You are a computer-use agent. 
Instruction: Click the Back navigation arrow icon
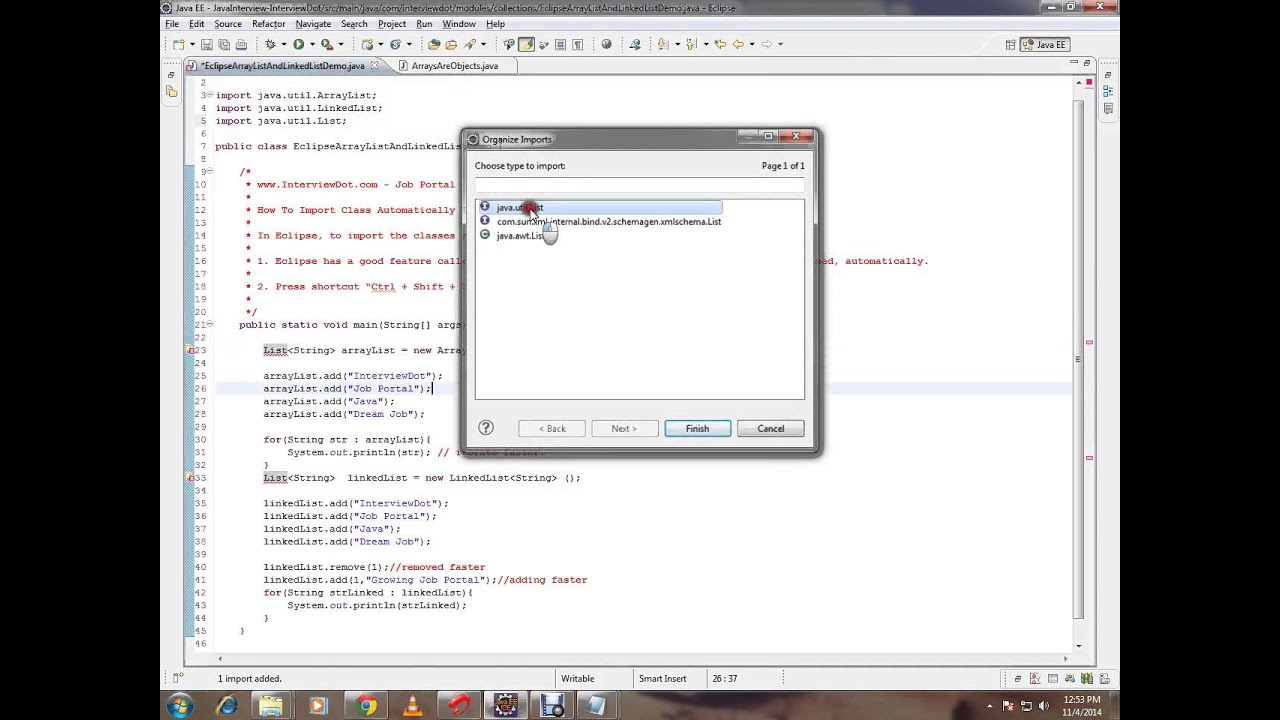click(x=738, y=44)
